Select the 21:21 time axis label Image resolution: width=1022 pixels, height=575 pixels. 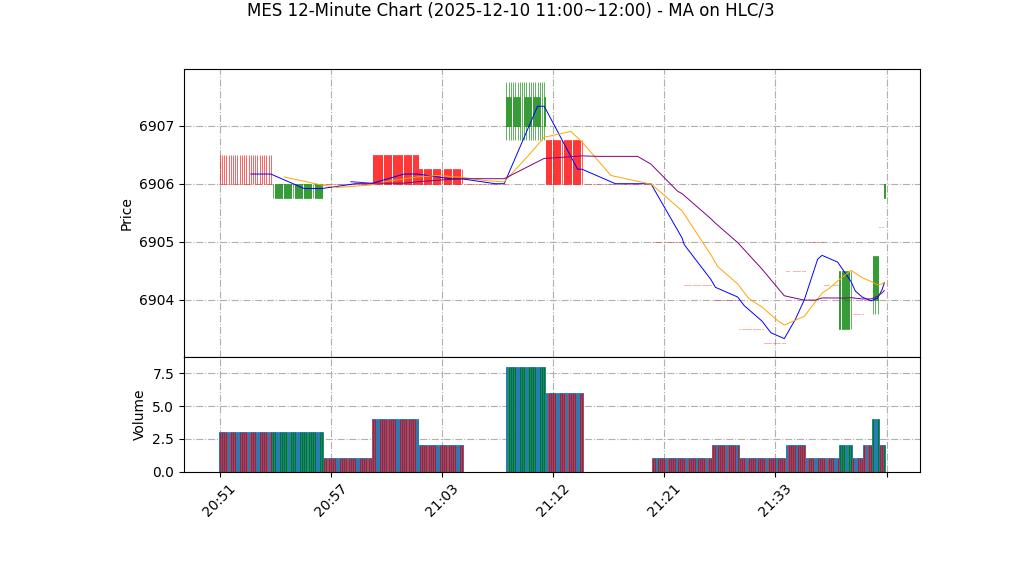pyautogui.click(x=663, y=500)
